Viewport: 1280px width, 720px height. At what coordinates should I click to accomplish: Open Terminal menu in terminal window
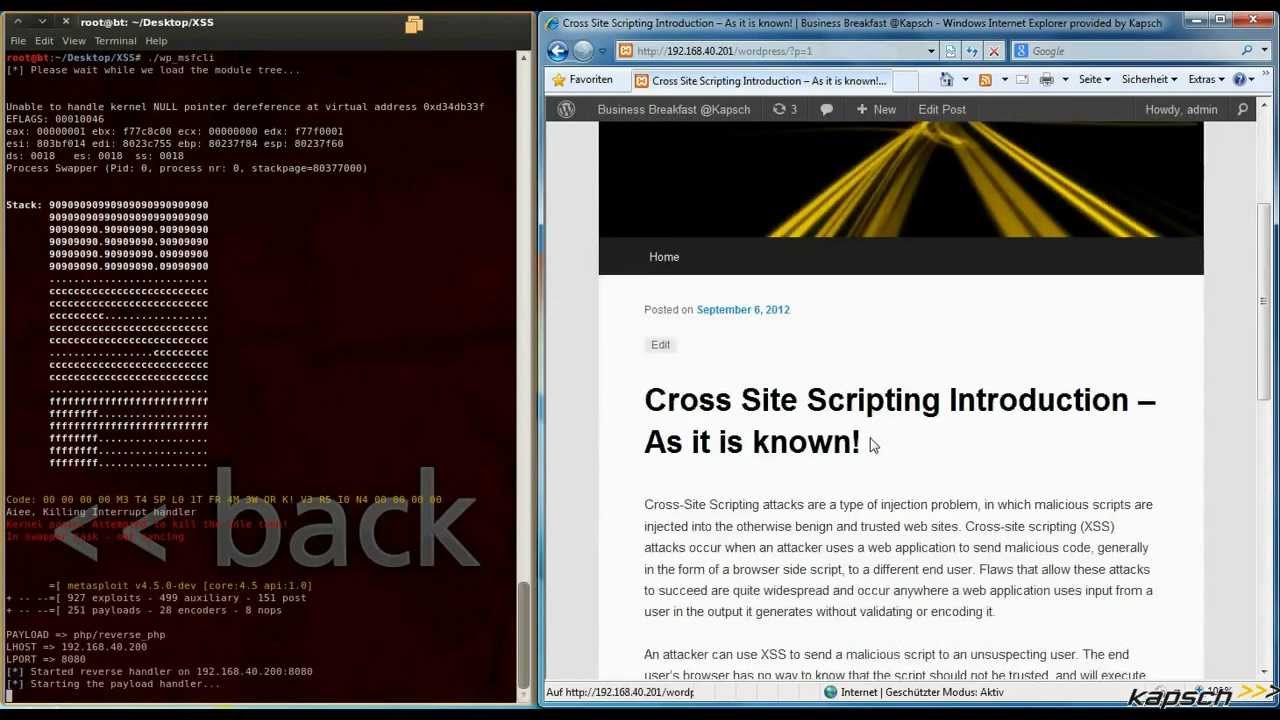click(115, 41)
